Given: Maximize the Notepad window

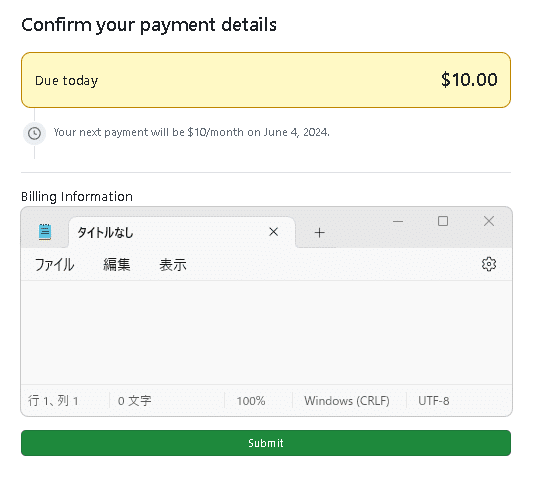Looking at the screenshot, I should click(443, 221).
